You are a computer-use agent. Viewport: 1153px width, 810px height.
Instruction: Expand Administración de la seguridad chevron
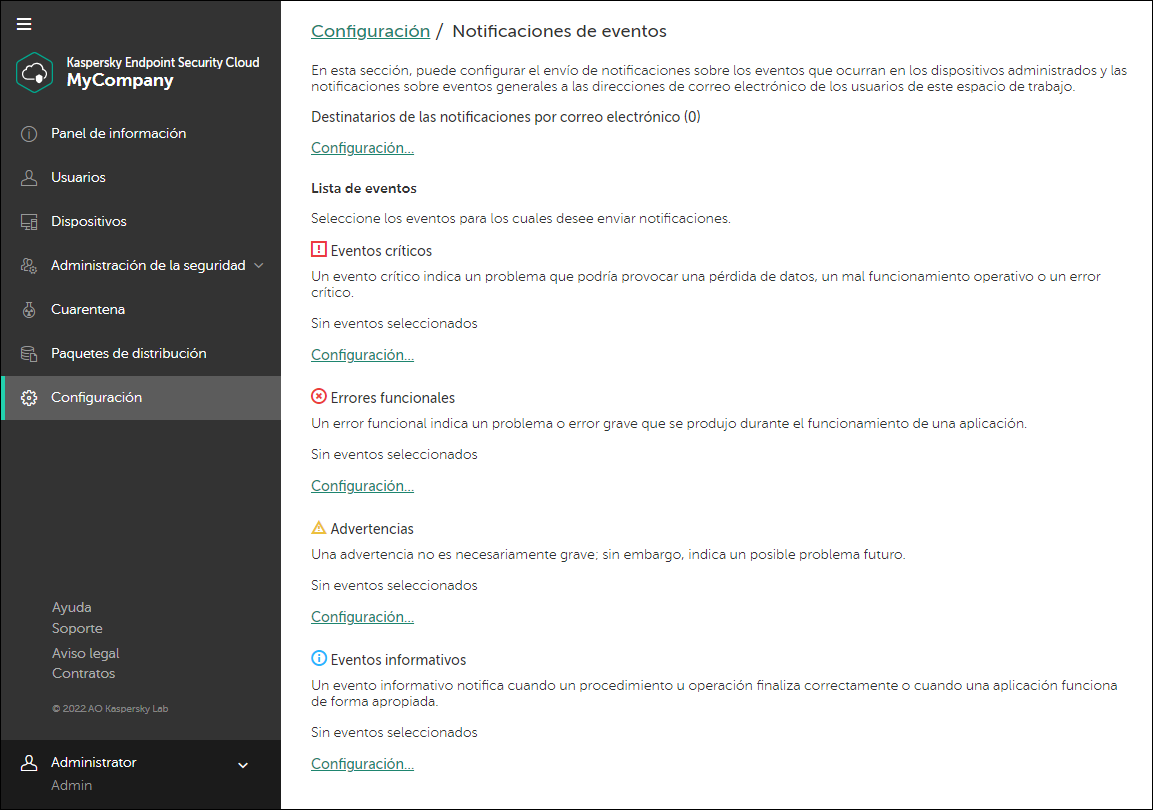tap(259, 265)
